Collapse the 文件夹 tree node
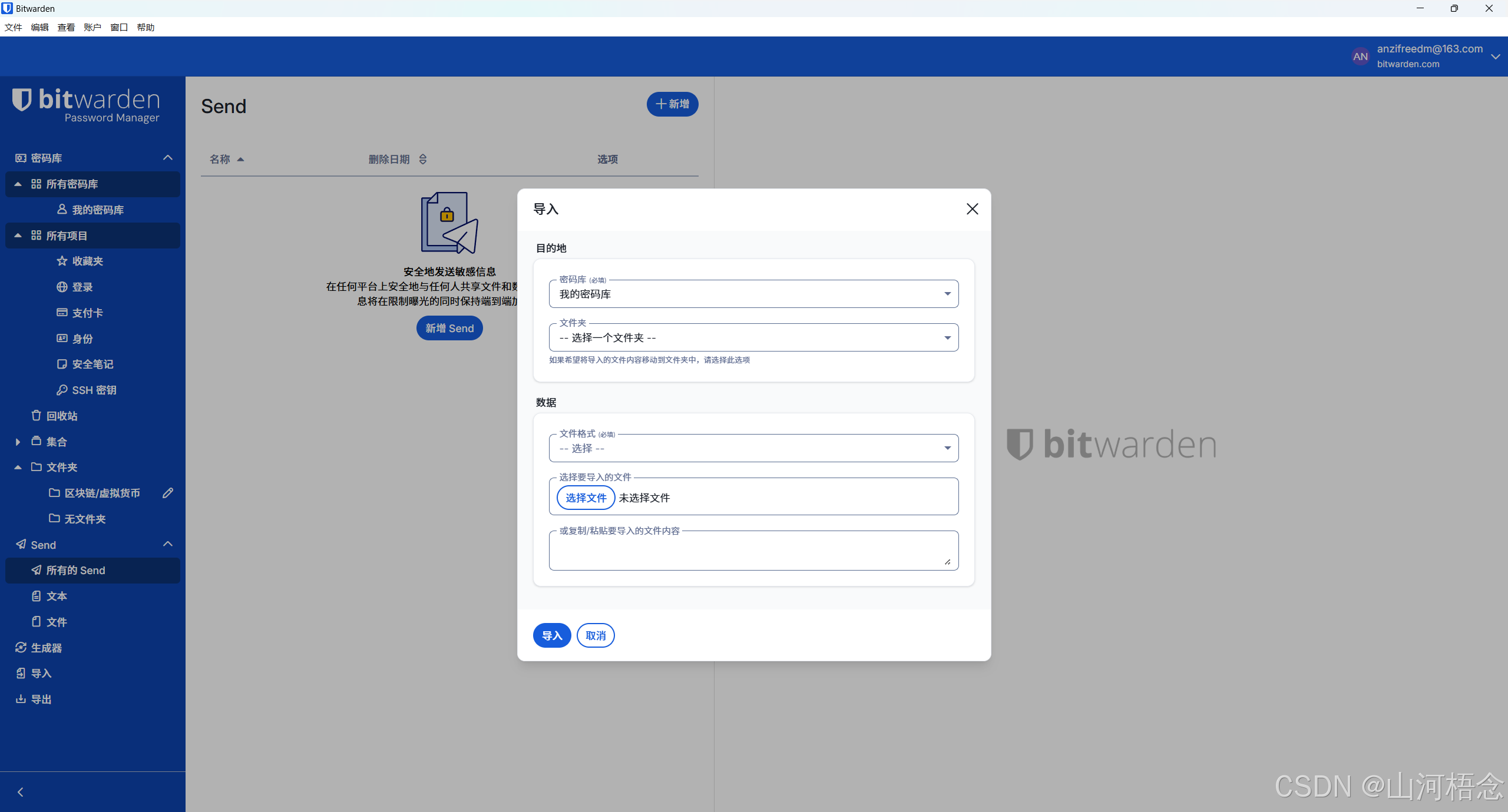 pos(18,467)
